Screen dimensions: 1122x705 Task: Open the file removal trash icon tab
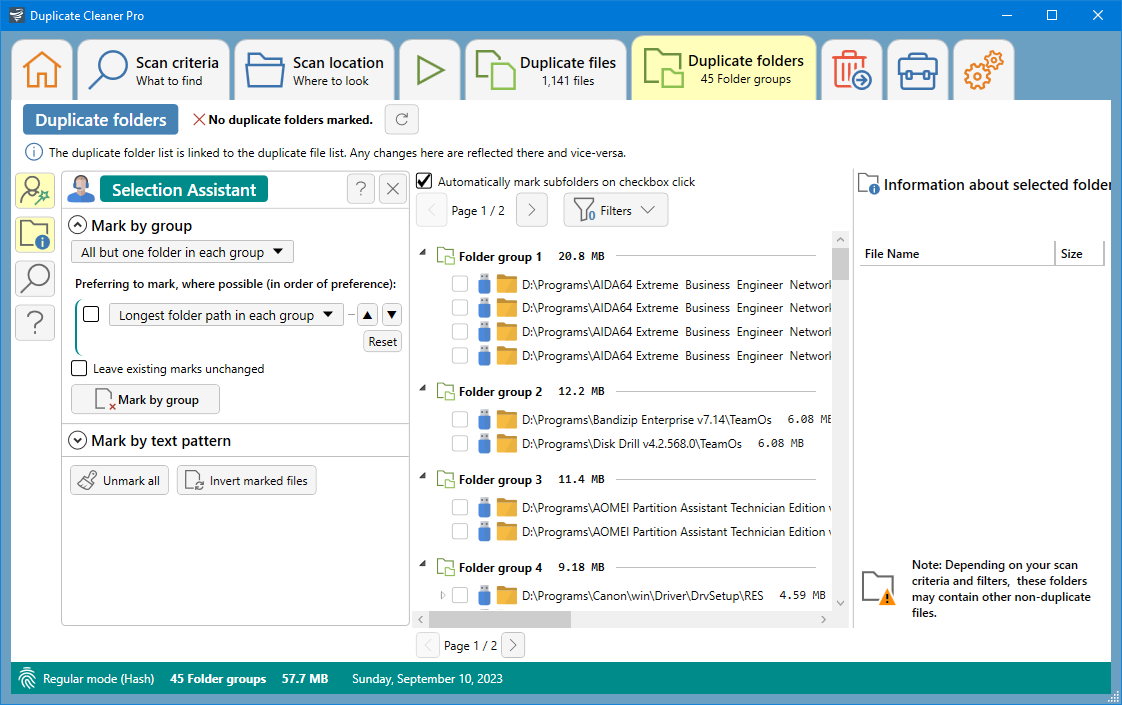[852, 70]
